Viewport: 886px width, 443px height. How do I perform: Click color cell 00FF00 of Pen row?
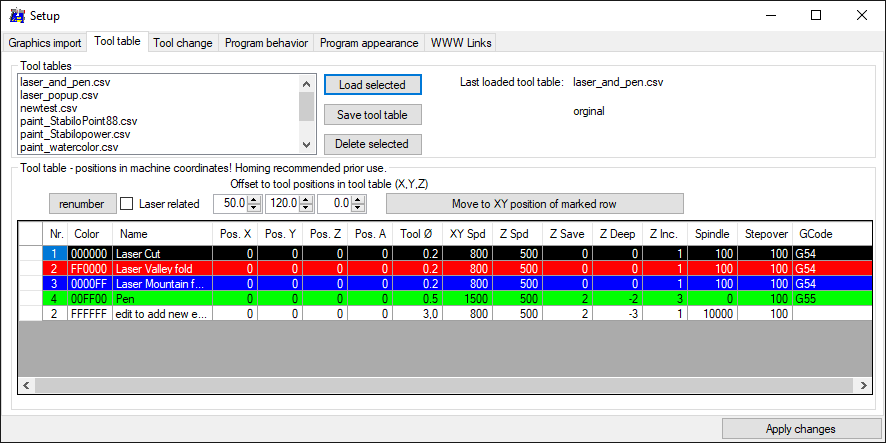click(90, 298)
